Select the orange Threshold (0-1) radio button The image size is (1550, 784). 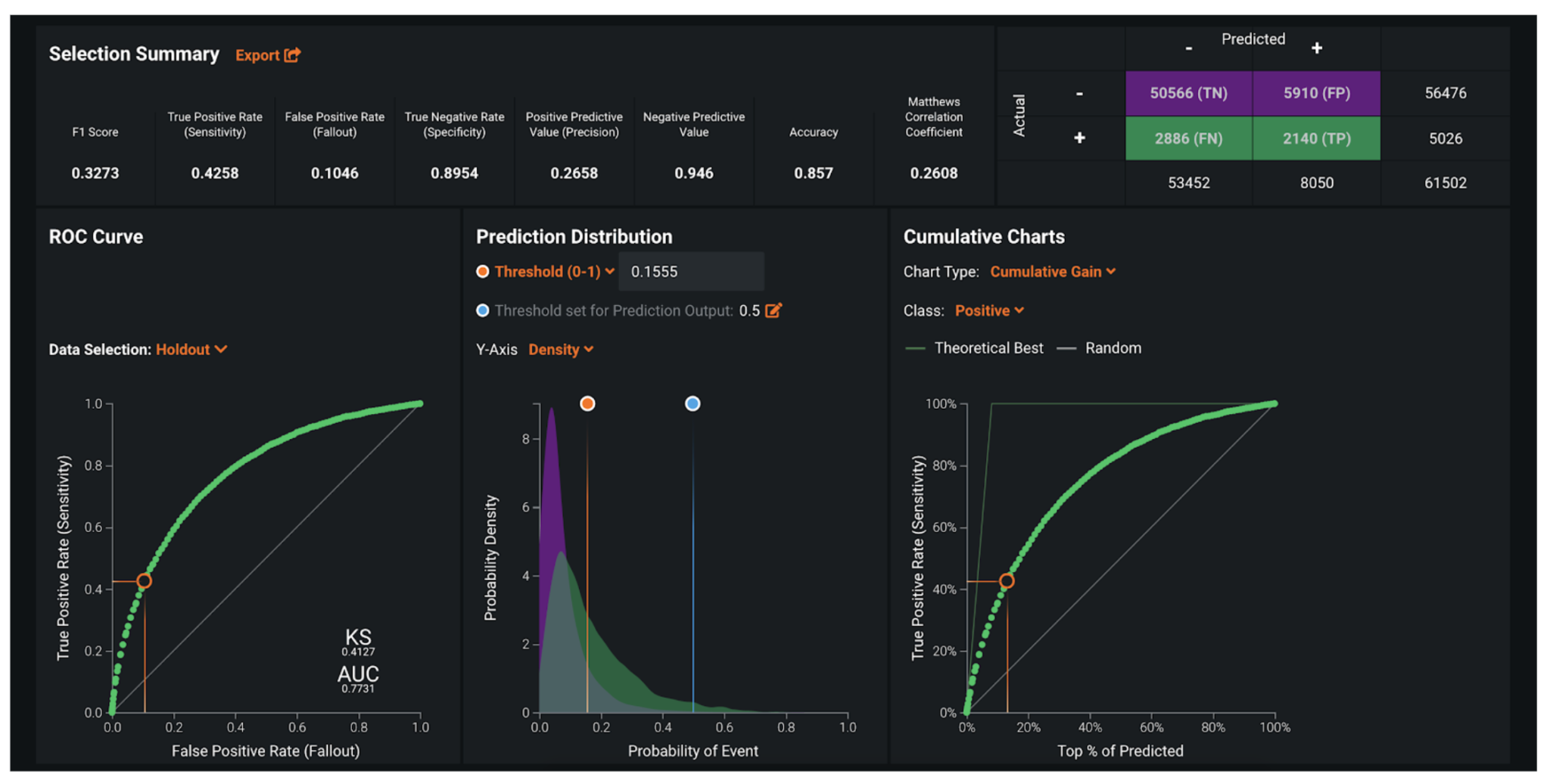pos(483,272)
